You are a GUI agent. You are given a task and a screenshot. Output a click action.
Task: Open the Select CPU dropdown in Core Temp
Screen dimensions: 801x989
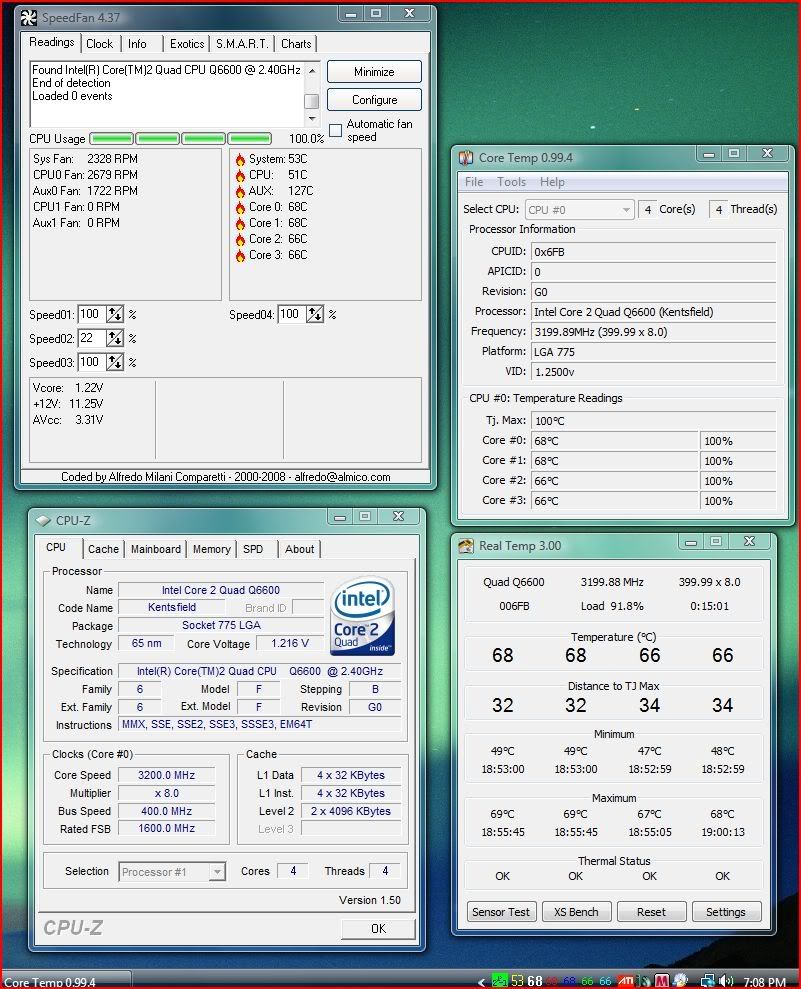click(x=579, y=209)
